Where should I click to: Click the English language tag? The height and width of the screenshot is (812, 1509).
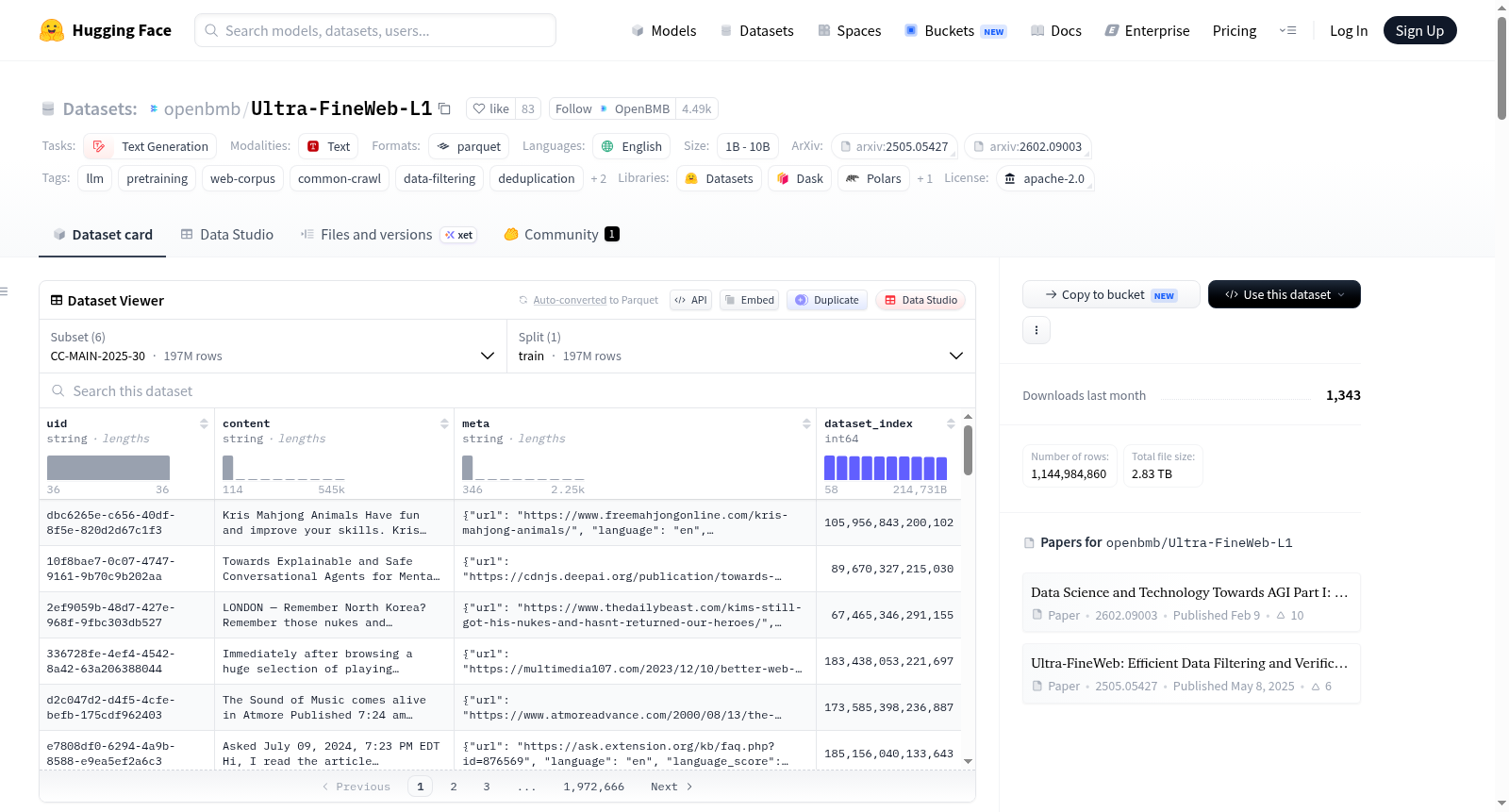[x=632, y=146]
